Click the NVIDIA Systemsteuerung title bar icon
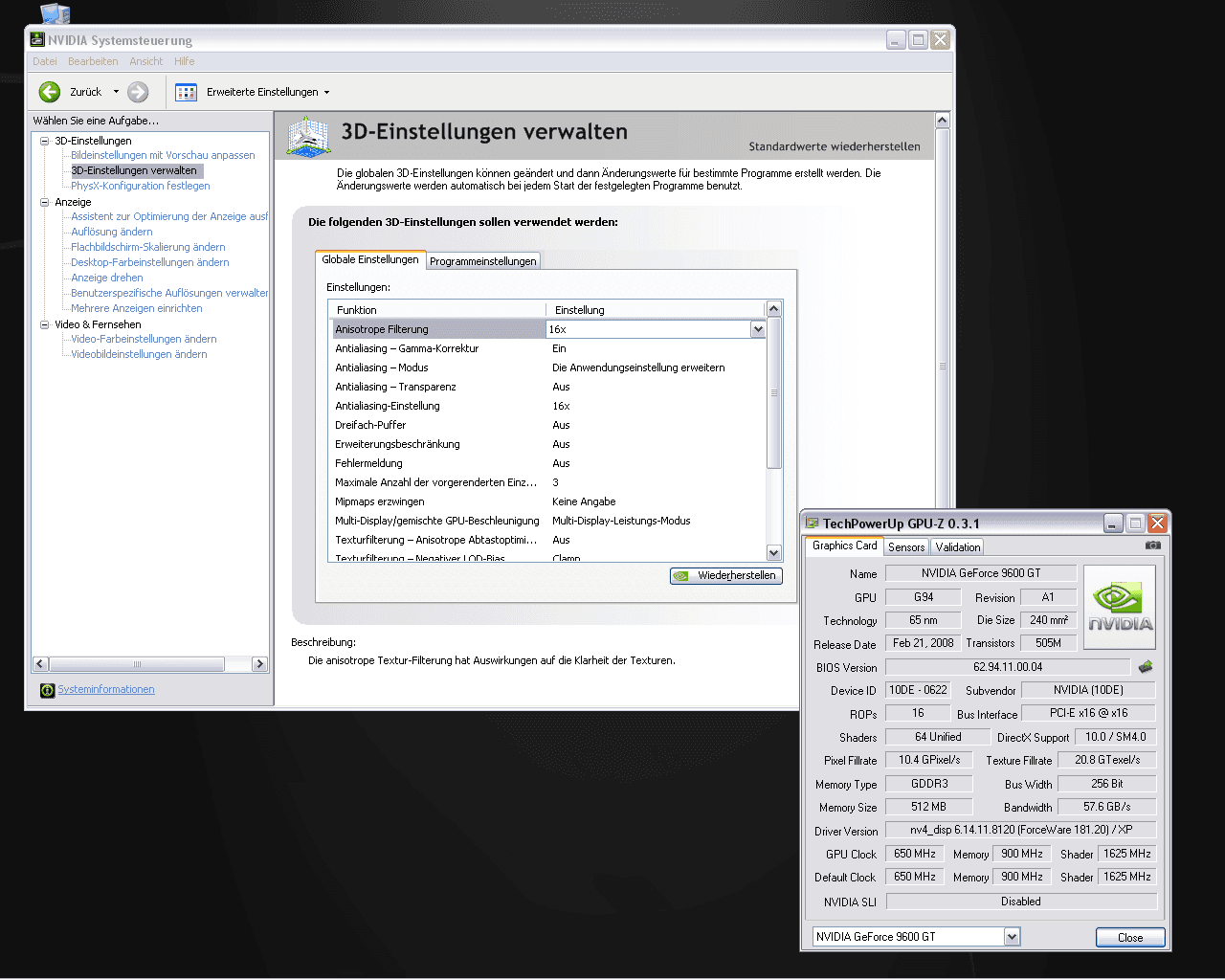 37,39
